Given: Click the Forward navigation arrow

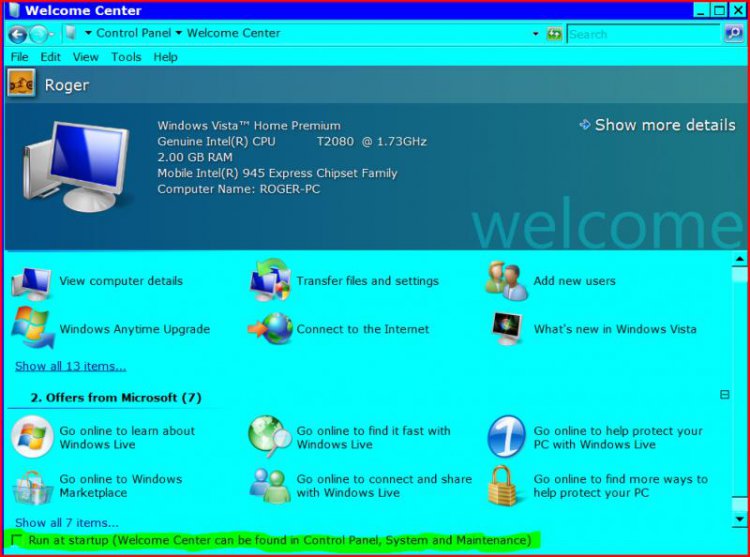Looking at the screenshot, I should click(x=38, y=34).
